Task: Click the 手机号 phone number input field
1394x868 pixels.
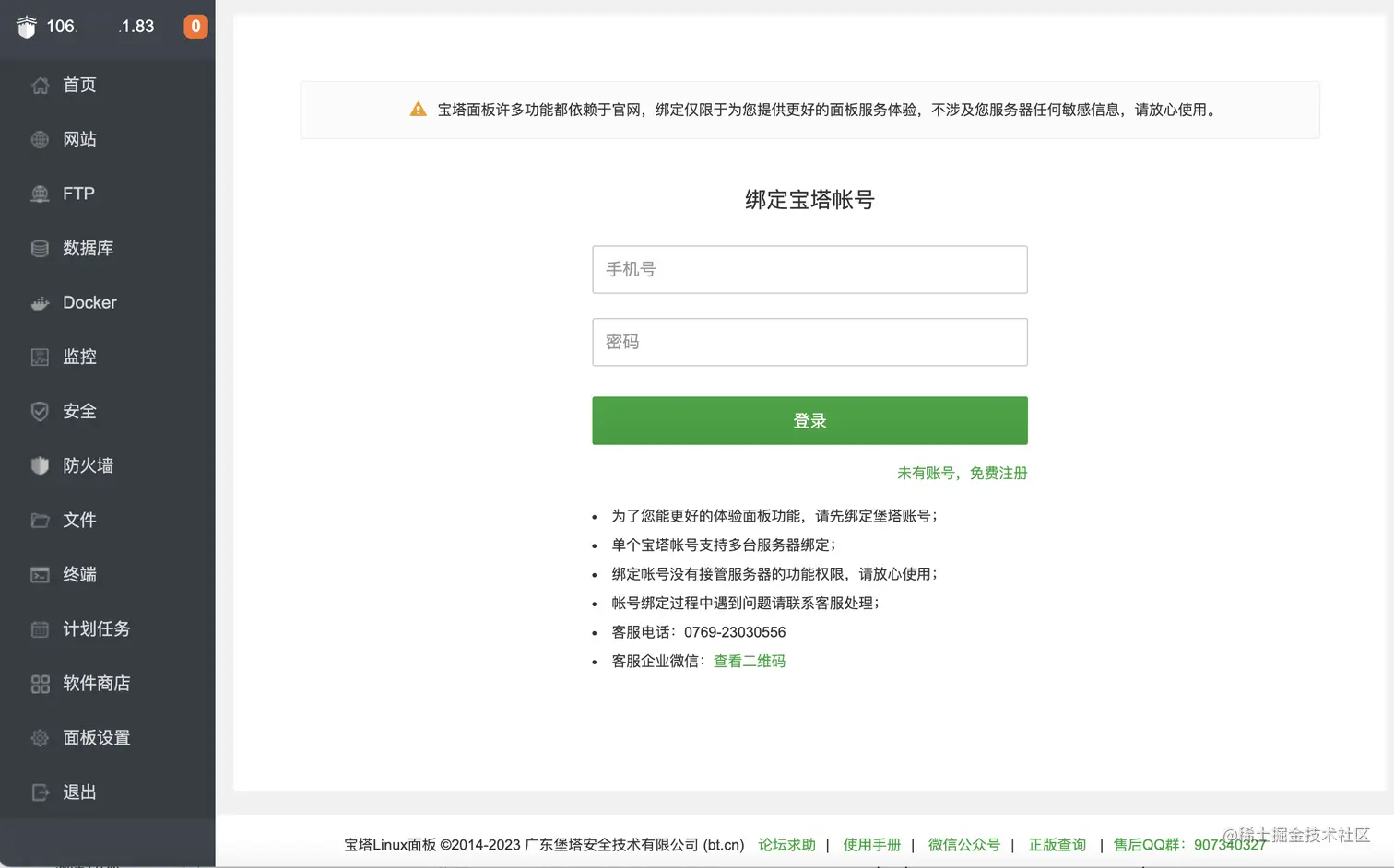Action: click(x=809, y=269)
